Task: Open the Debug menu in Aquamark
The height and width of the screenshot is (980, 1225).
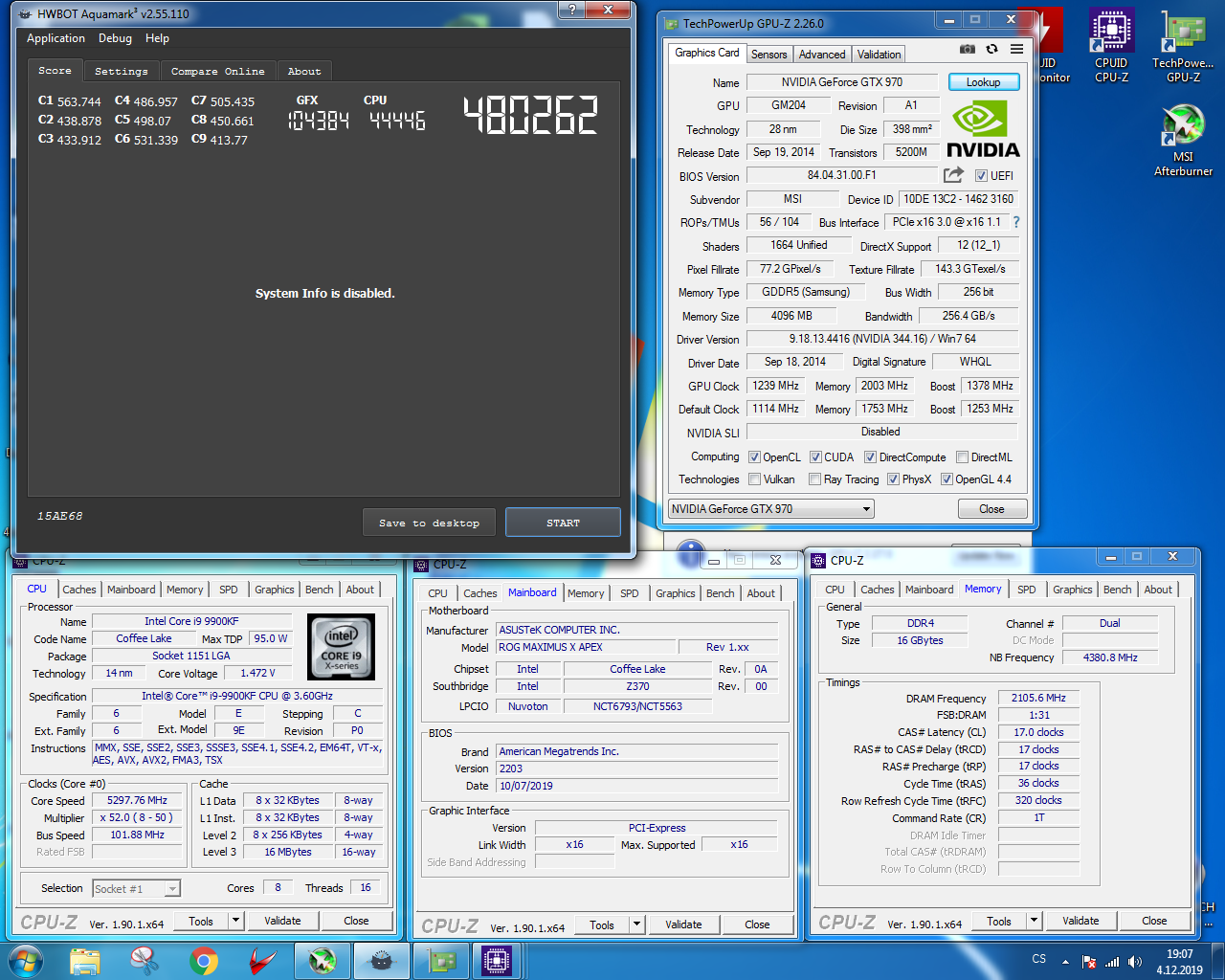Action: [115, 38]
